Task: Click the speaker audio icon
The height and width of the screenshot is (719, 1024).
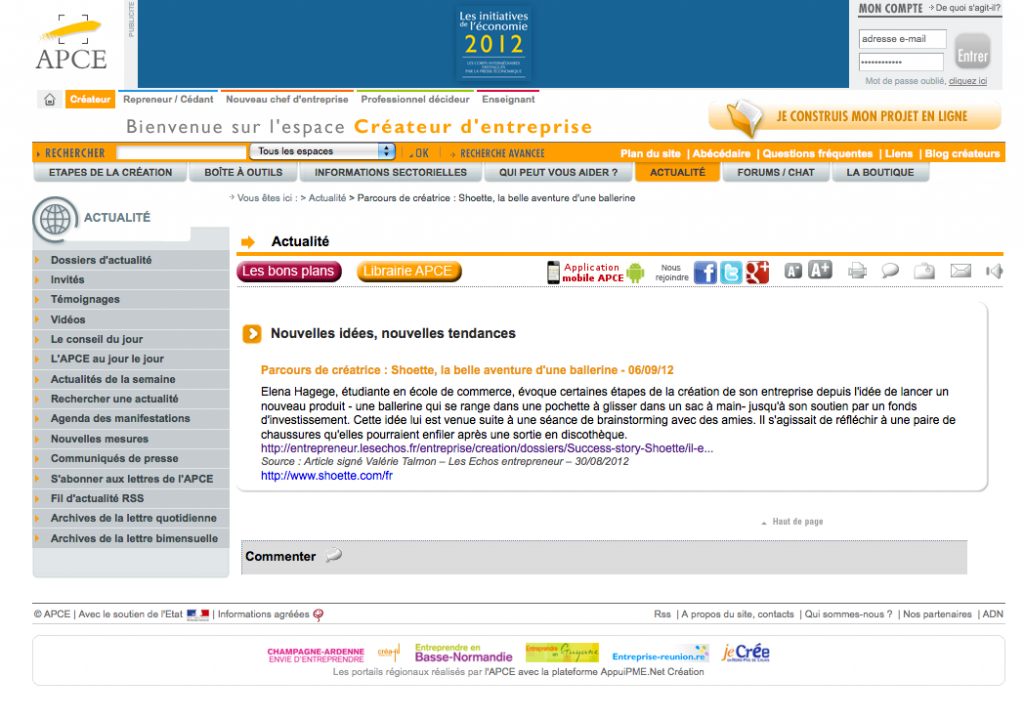Action: click(994, 271)
